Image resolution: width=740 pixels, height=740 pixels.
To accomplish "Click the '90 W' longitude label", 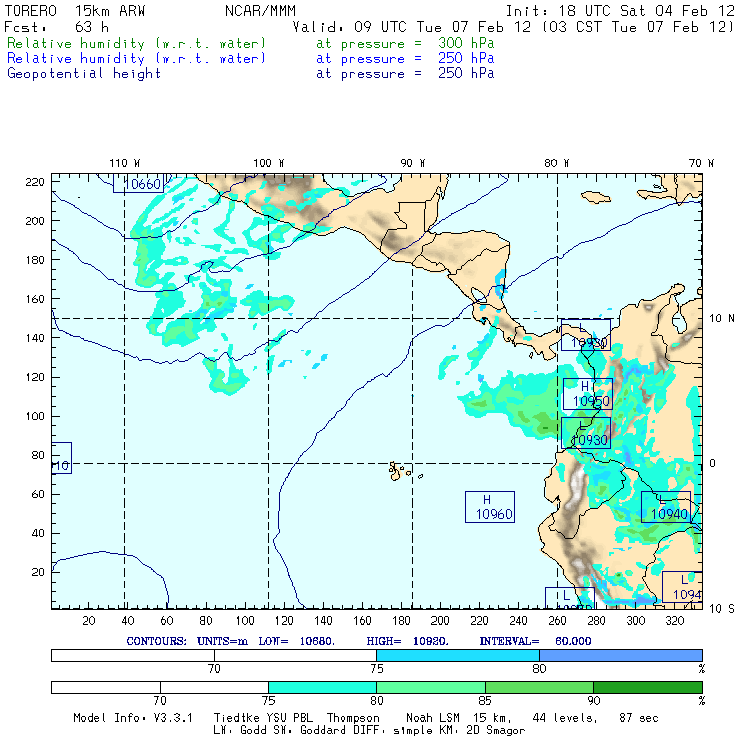I will coord(413,163).
